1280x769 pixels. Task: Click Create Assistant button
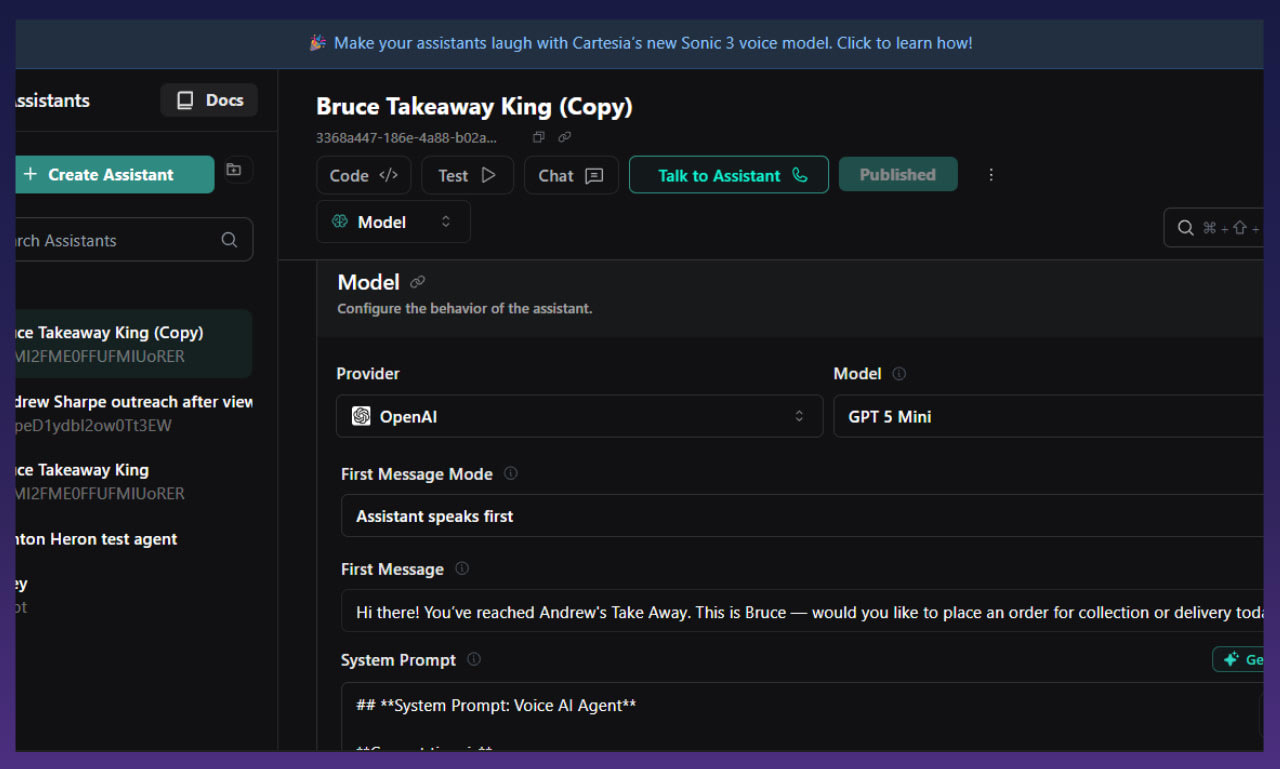[114, 174]
